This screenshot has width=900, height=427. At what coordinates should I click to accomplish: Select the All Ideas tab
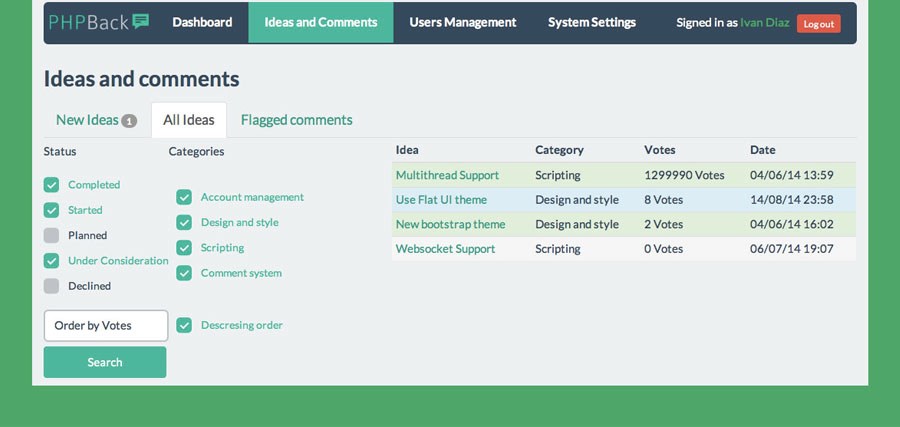coord(189,120)
